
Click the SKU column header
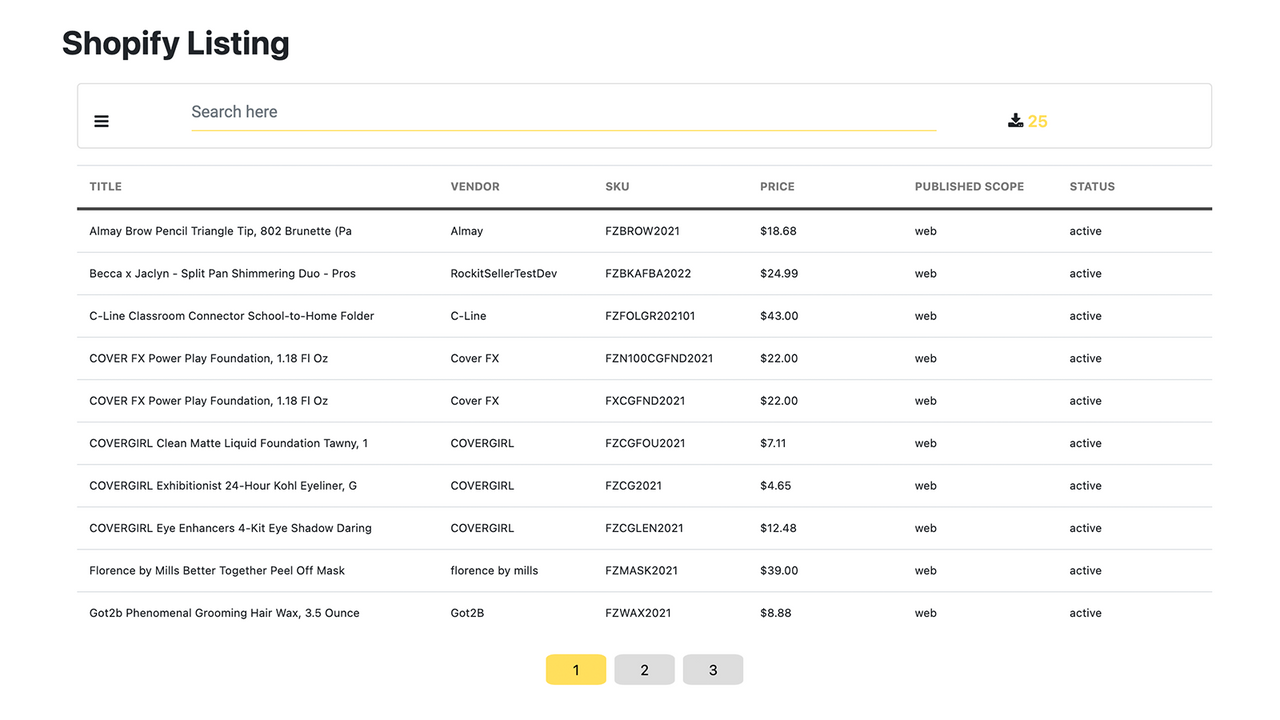(617, 187)
